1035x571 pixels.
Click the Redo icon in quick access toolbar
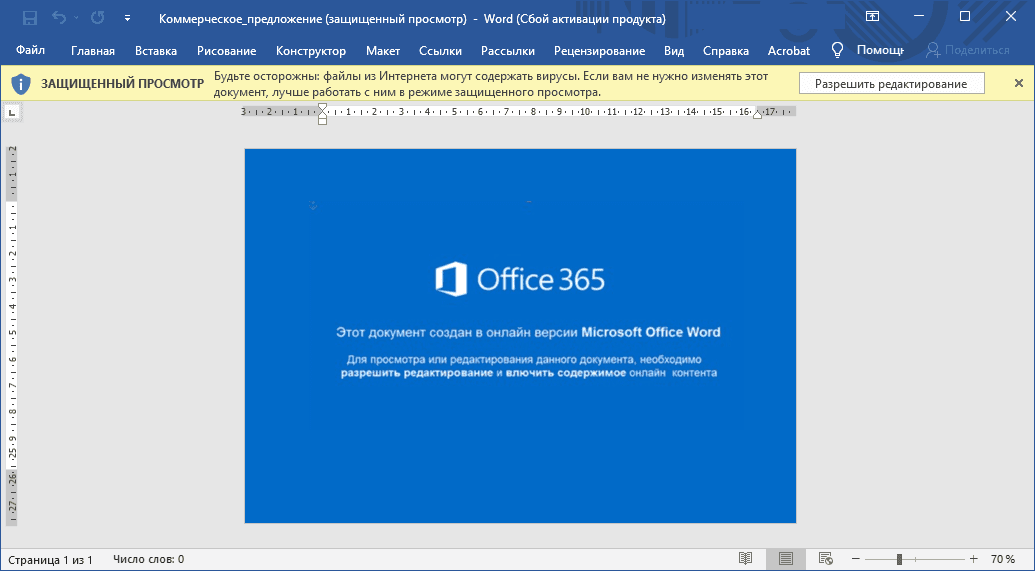pos(98,18)
